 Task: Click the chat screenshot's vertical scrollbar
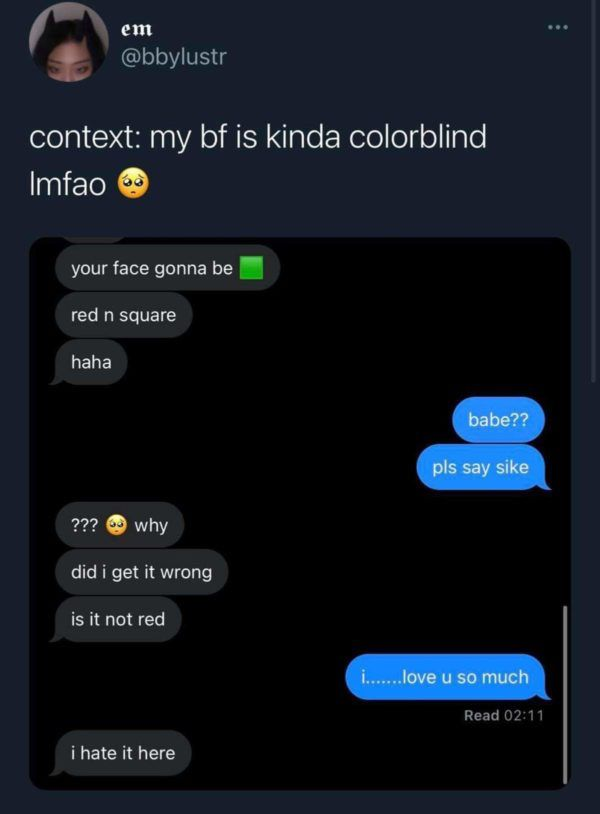coord(565,694)
